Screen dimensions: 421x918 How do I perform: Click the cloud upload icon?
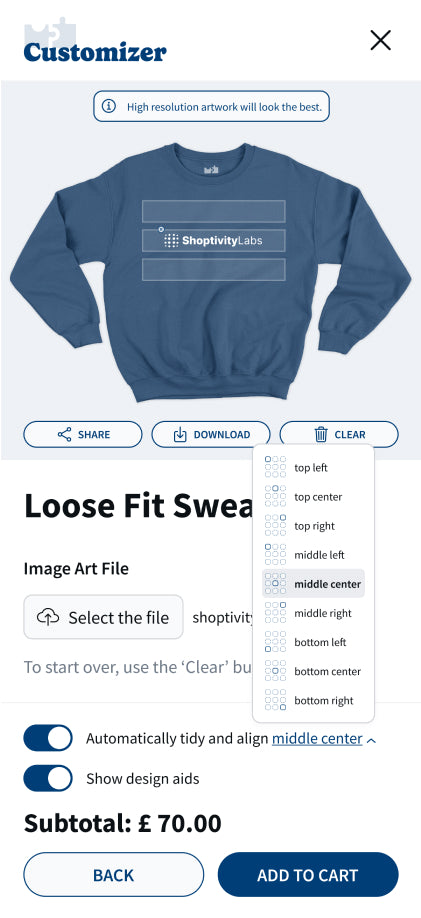(x=48, y=617)
